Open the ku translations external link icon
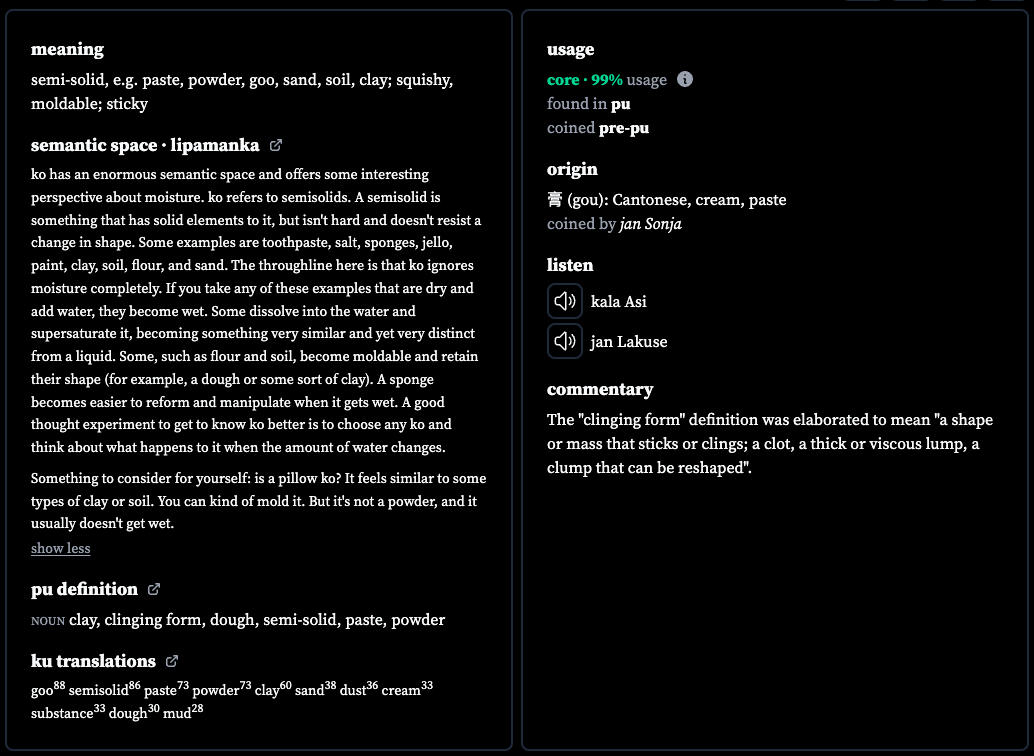Image resolution: width=1034 pixels, height=756 pixels. [171, 661]
